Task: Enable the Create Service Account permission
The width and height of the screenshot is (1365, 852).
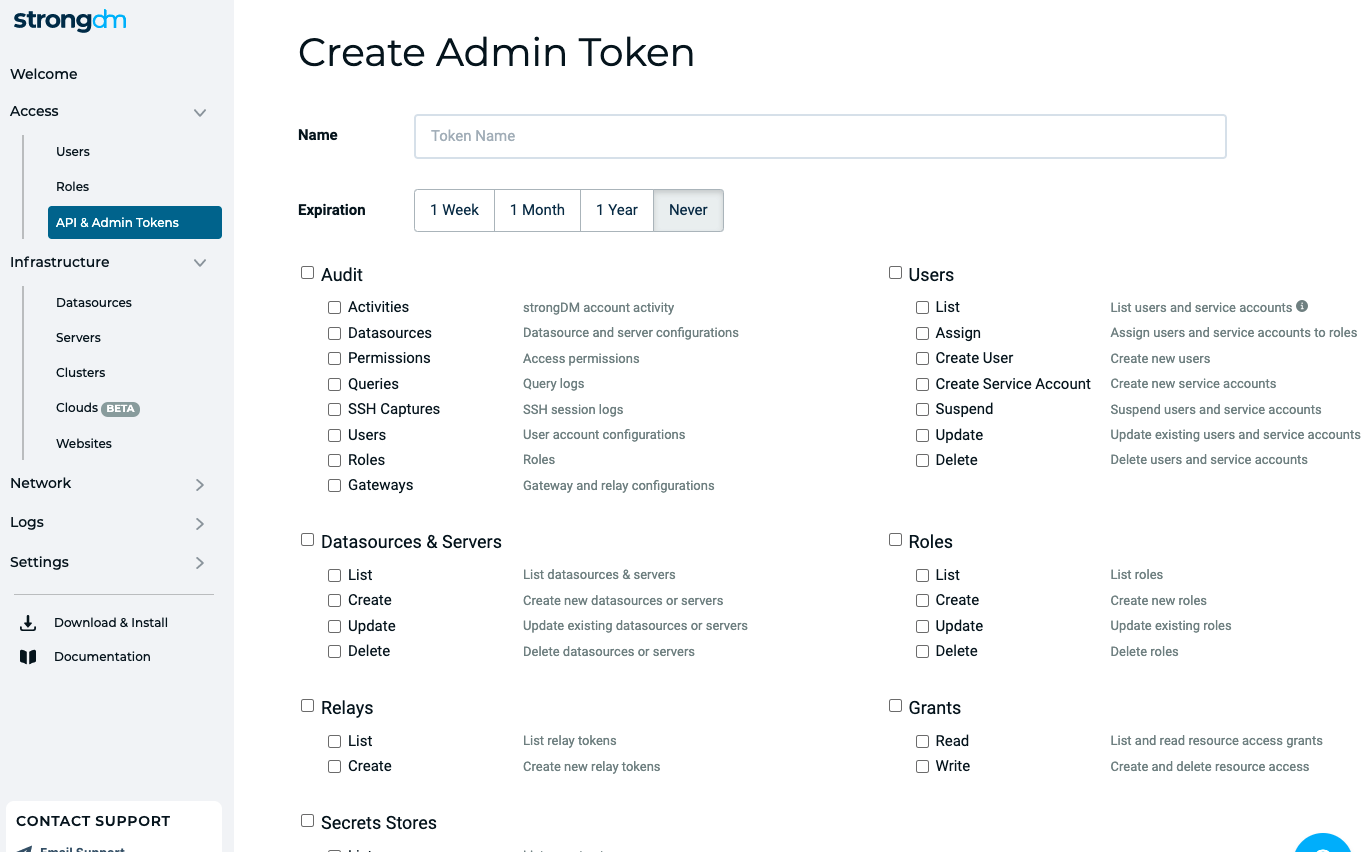Action: pyautogui.click(x=921, y=383)
